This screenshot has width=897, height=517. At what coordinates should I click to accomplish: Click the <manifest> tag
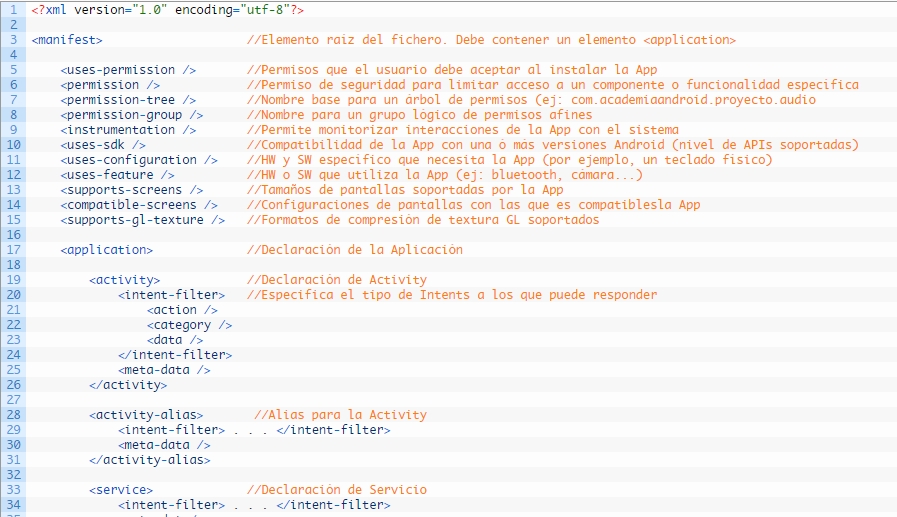point(67,40)
